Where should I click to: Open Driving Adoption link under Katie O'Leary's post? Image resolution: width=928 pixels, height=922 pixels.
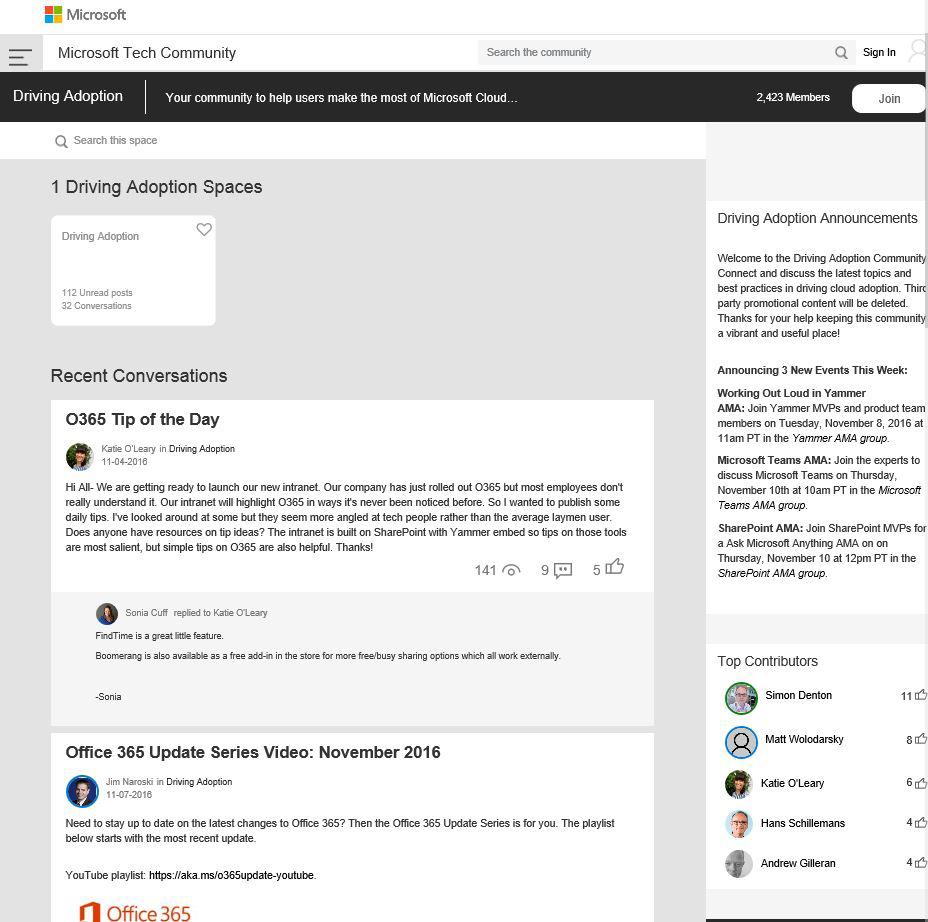coord(202,449)
